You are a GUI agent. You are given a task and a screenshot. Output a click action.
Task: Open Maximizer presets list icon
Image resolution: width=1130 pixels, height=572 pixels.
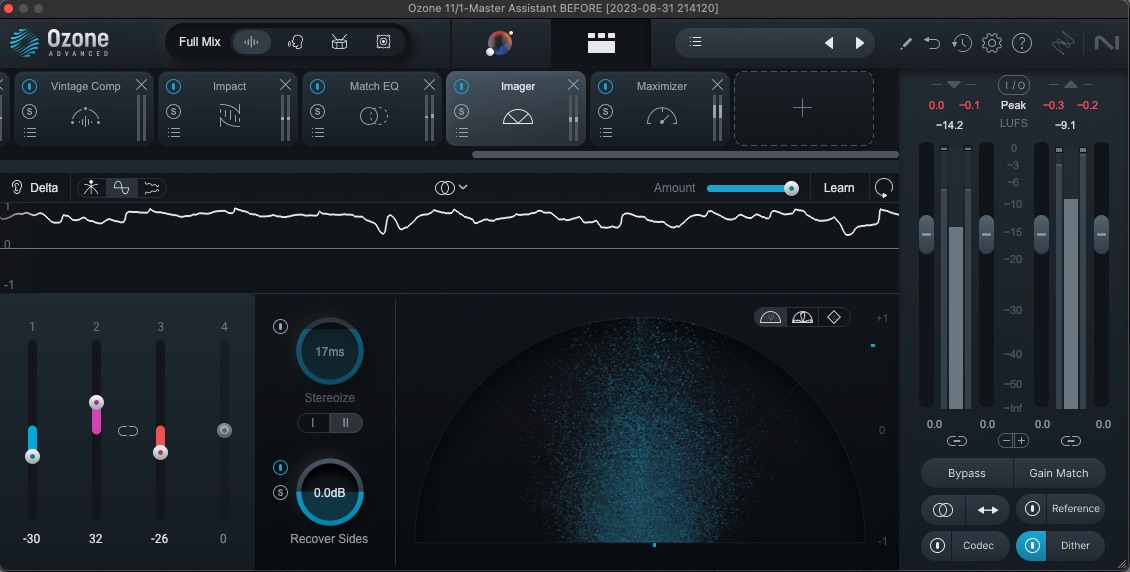pos(606,133)
